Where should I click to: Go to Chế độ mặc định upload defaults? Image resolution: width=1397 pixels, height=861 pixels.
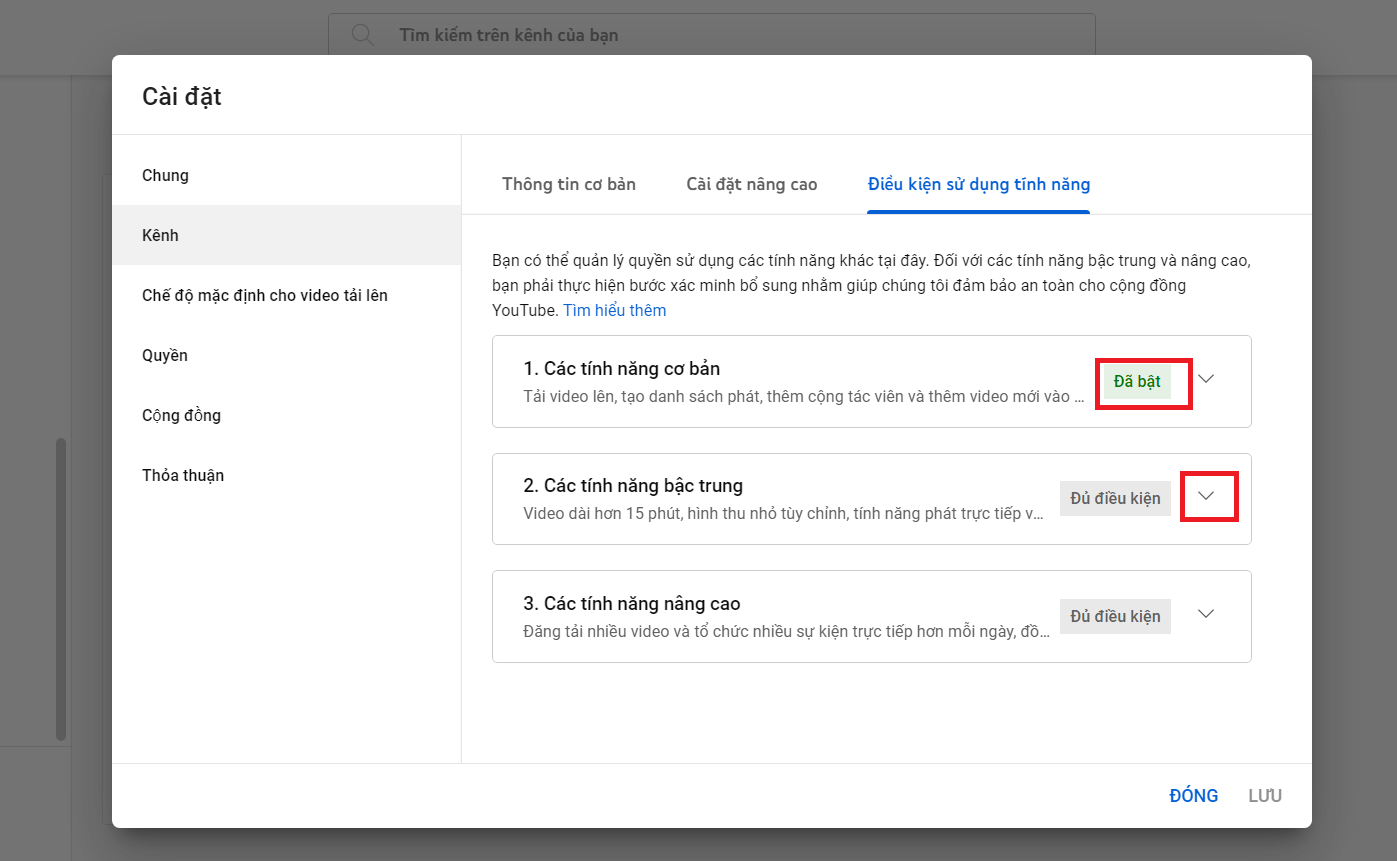point(265,295)
